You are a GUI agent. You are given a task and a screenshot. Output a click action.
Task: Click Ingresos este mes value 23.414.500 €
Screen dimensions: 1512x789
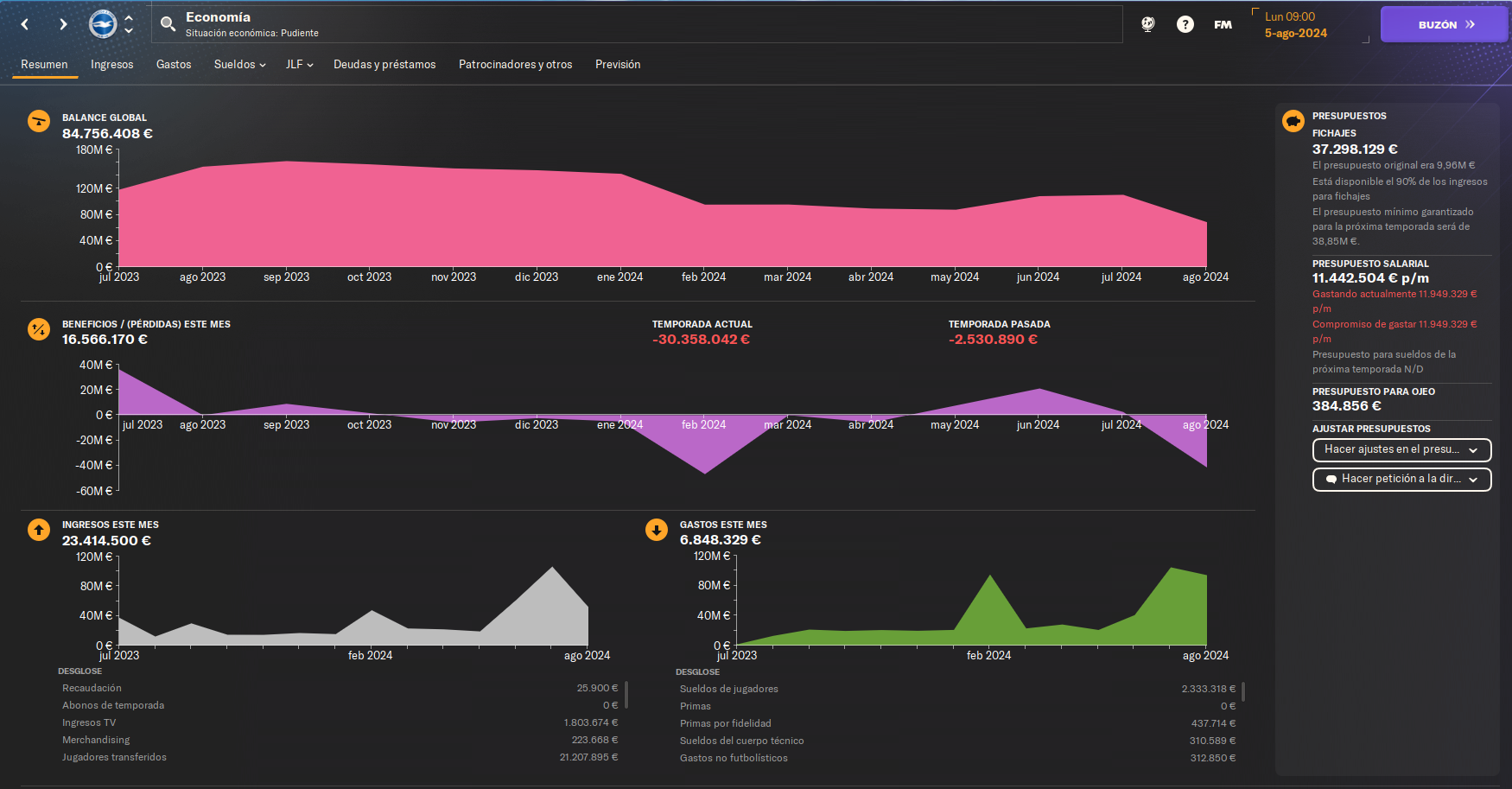(106, 541)
